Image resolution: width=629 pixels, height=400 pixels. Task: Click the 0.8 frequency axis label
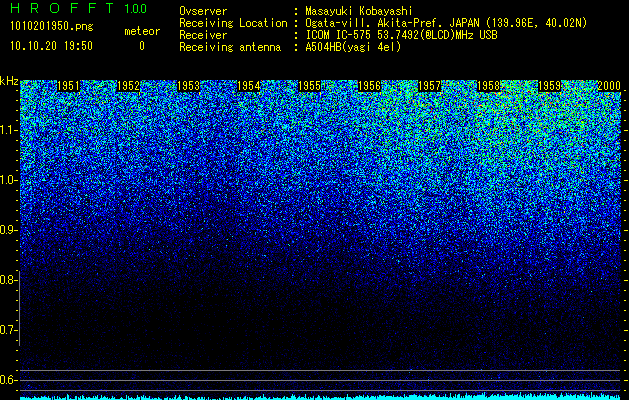coord(8,280)
